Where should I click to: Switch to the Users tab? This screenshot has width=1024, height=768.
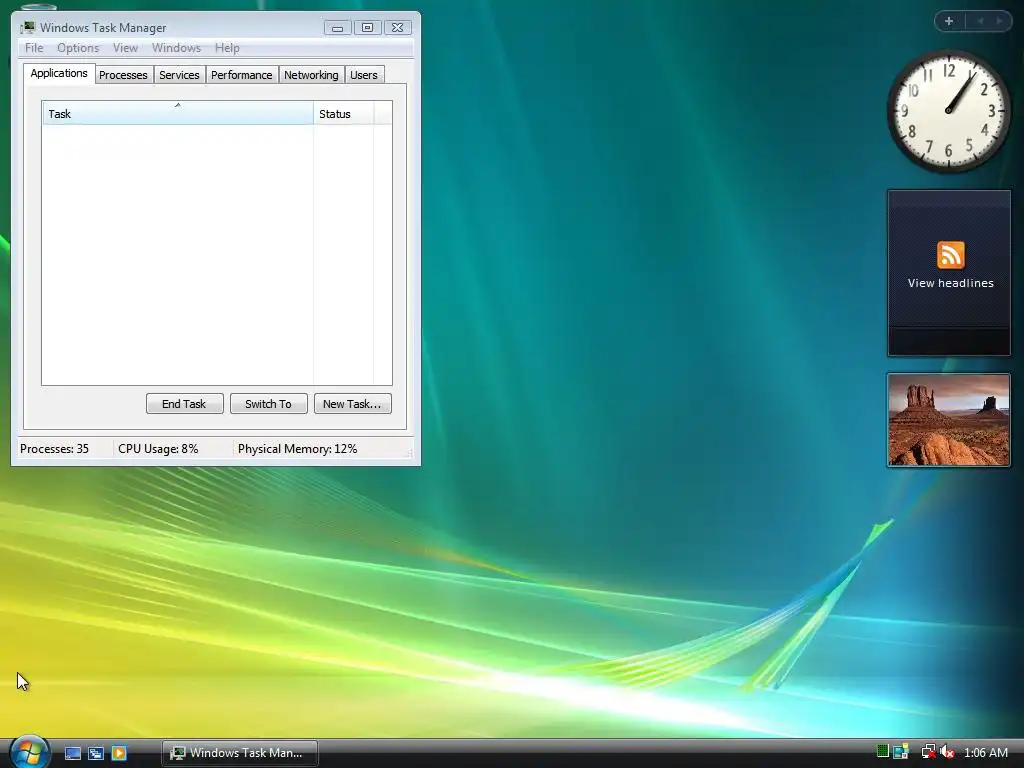[363, 75]
